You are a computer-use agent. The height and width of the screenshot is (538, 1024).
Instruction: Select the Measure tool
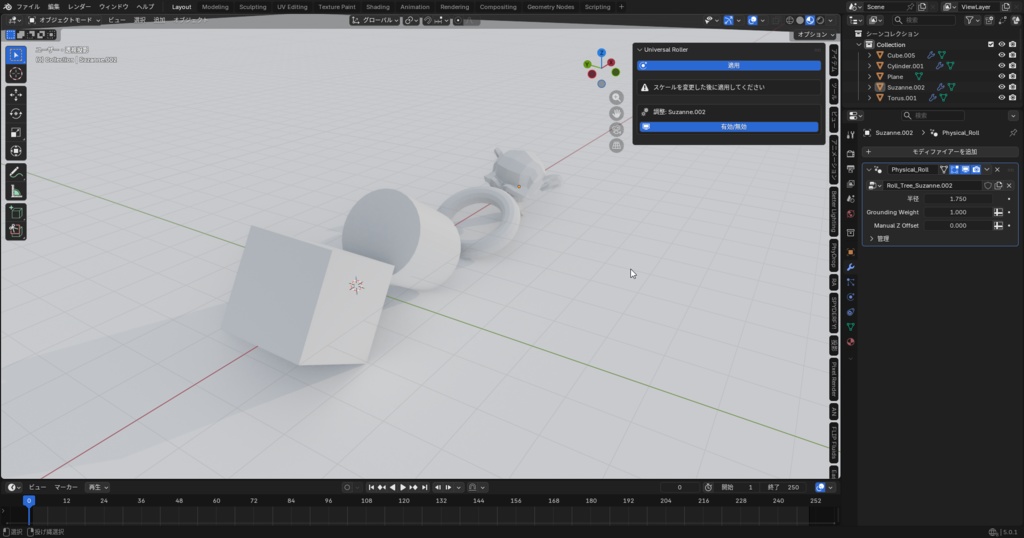point(16,191)
